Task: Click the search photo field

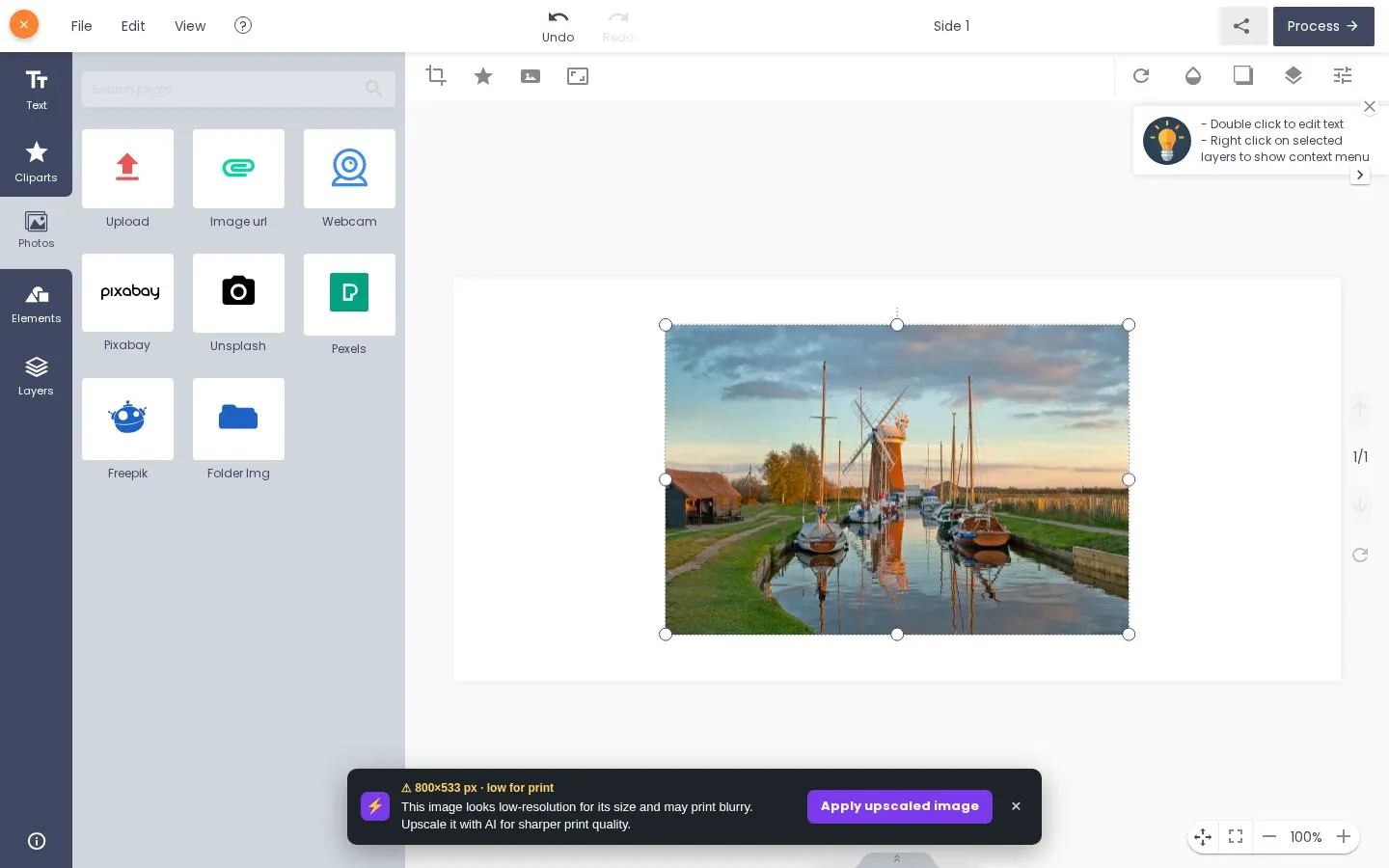Action: pyautogui.click(x=238, y=89)
